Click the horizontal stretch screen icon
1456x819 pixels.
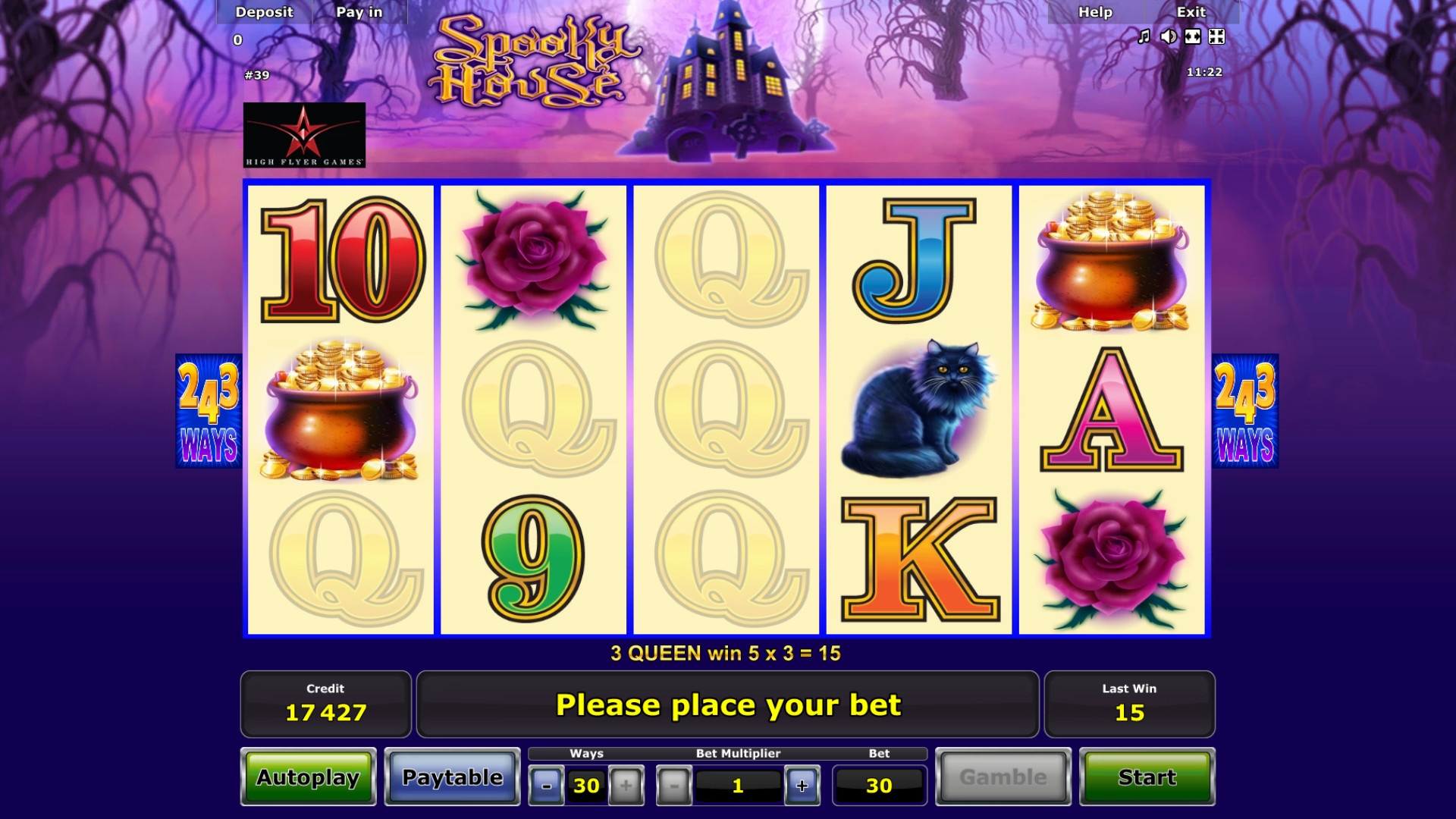pyautogui.click(x=1193, y=36)
